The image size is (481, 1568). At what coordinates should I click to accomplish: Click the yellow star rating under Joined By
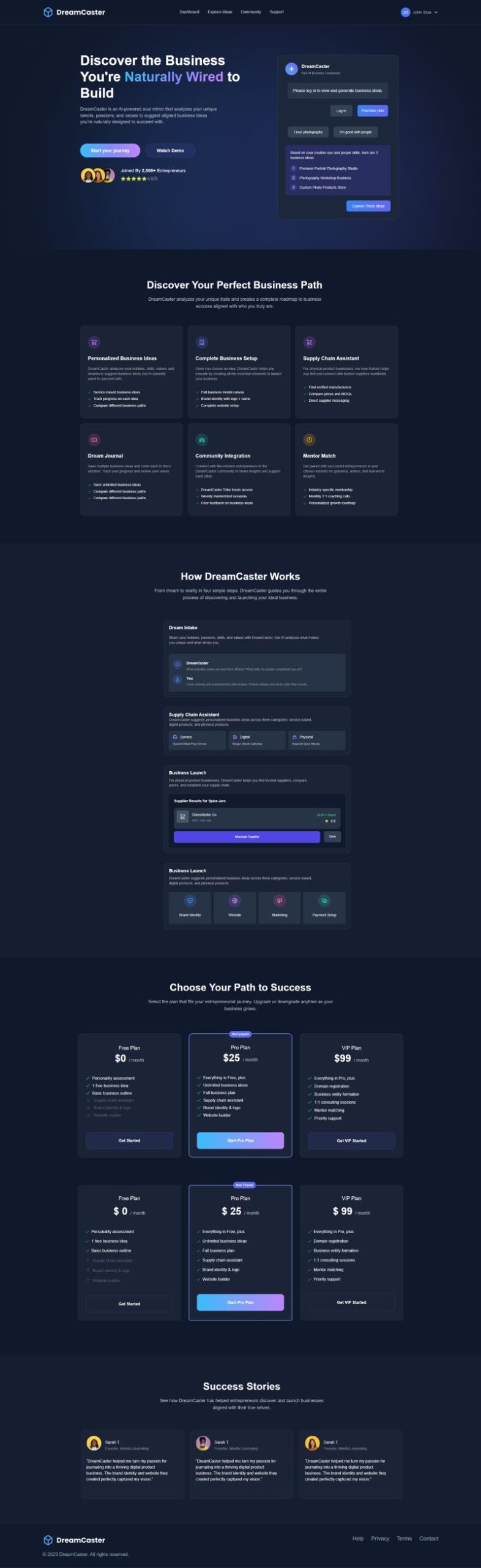[x=133, y=179]
